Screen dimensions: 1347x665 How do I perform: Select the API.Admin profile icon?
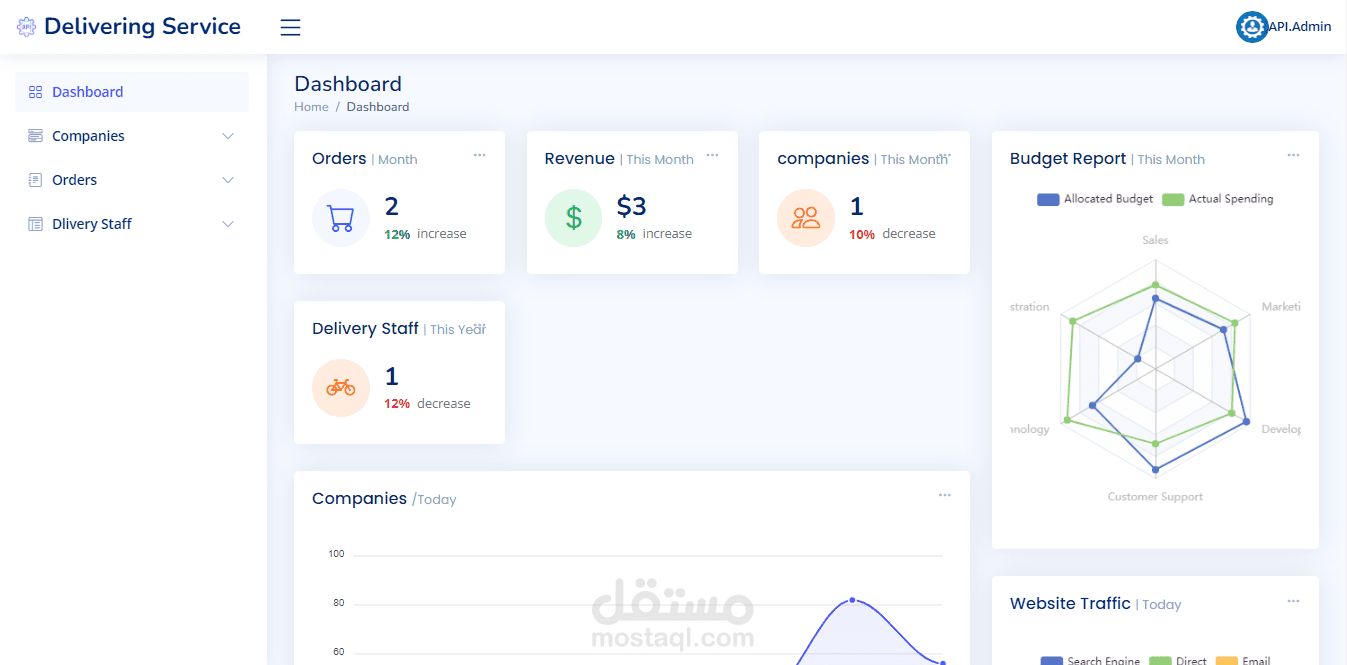1252,27
